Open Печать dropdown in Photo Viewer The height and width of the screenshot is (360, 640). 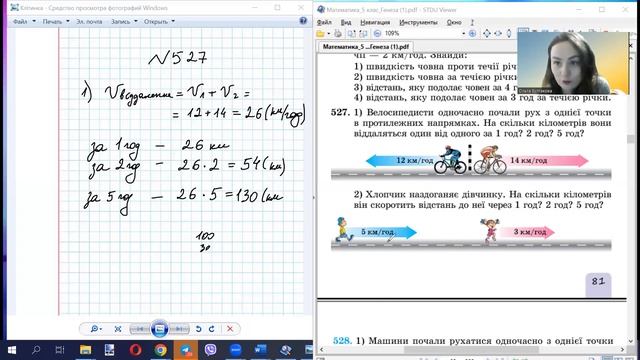coord(56,21)
